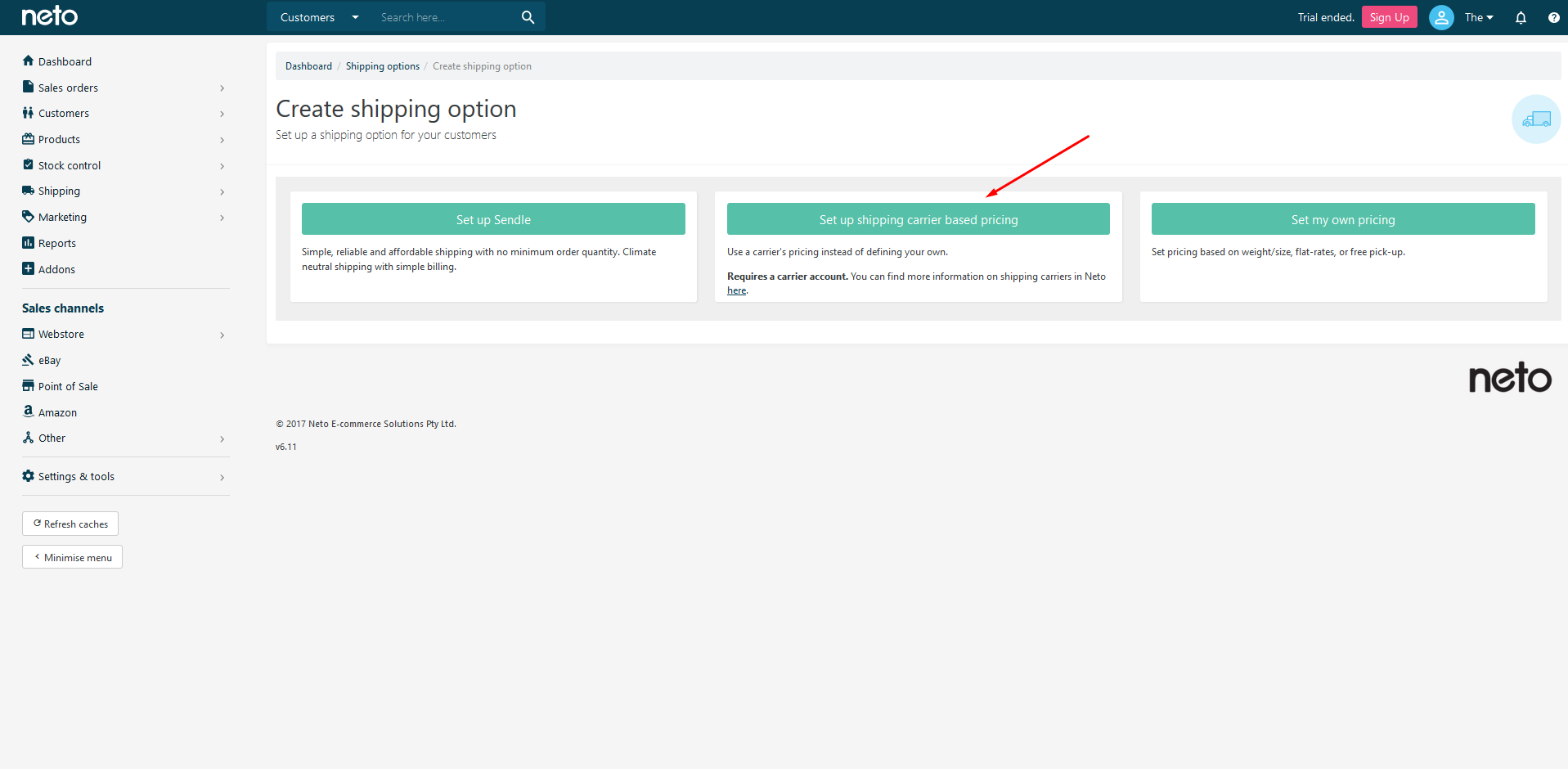The width and height of the screenshot is (1568, 769).
Task: Click Set my own pricing button
Action: pyautogui.click(x=1343, y=219)
